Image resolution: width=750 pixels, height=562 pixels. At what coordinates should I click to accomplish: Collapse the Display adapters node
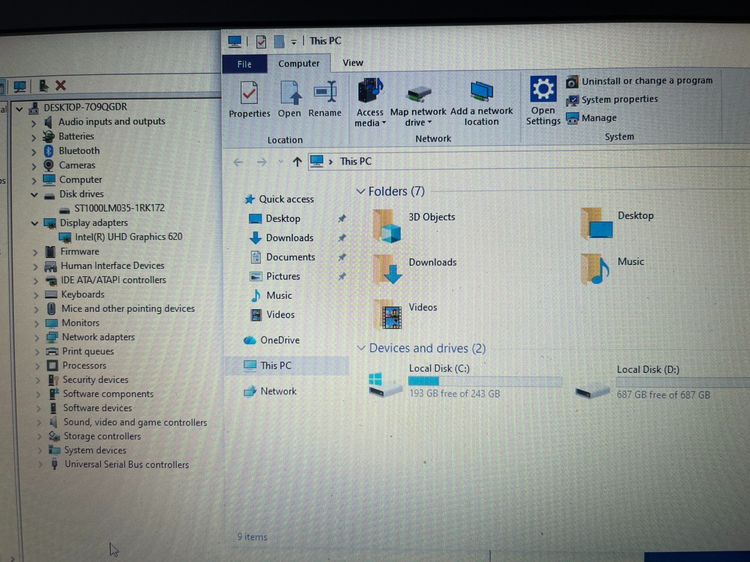pyautogui.click(x=34, y=223)
